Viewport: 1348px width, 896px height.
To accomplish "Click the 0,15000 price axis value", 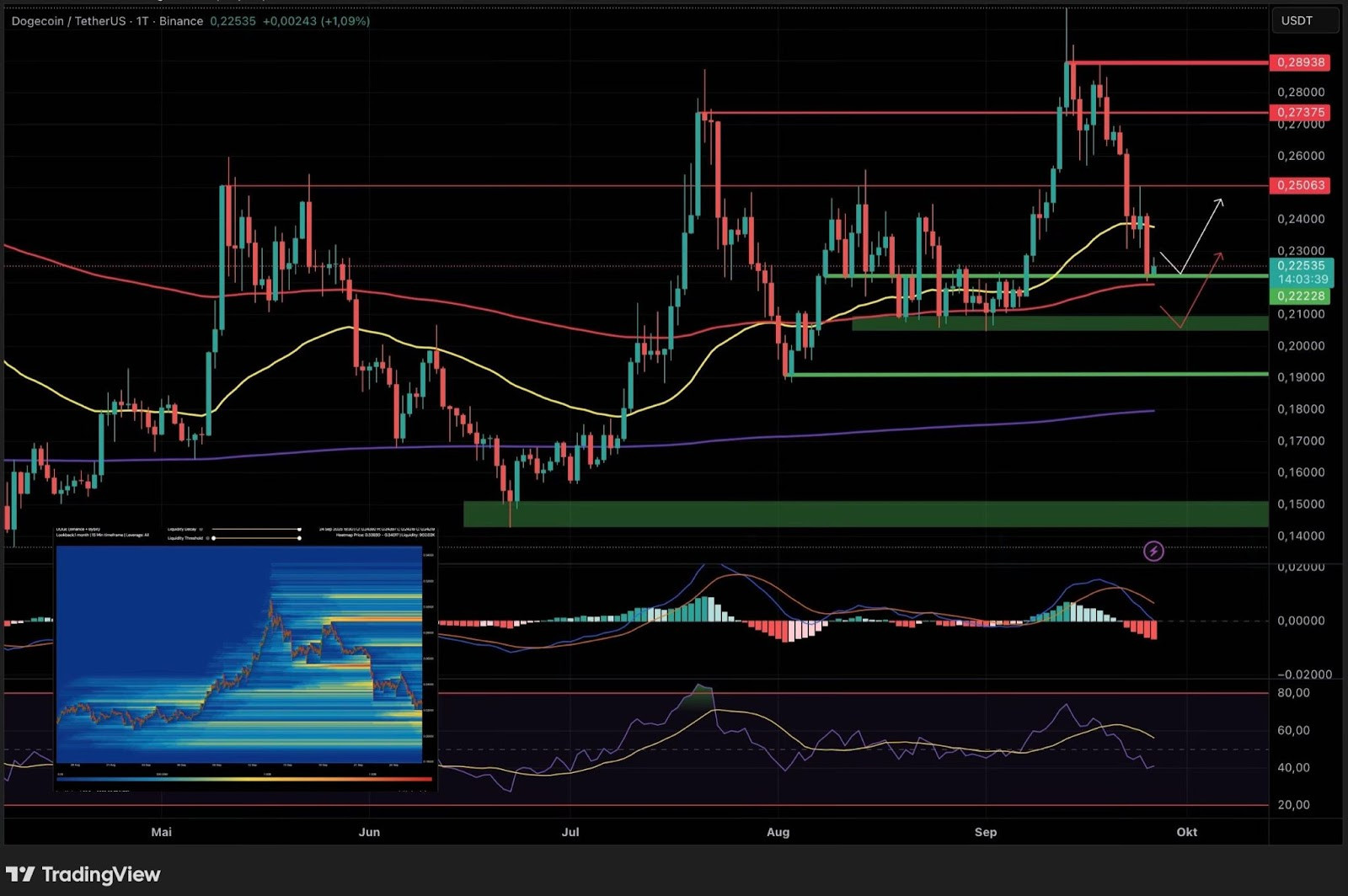I will pyautogui.click(x=1301, y=504).
